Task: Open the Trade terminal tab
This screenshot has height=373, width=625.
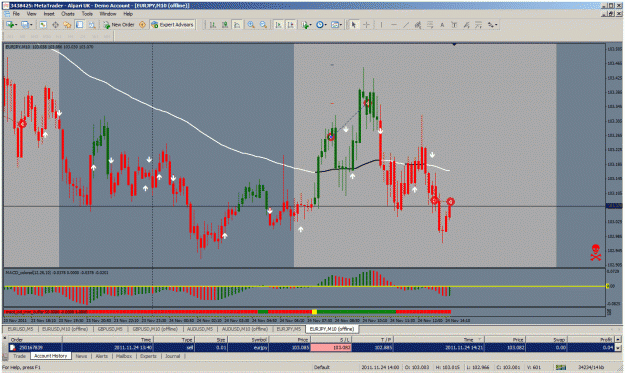Action: (19, 356)
